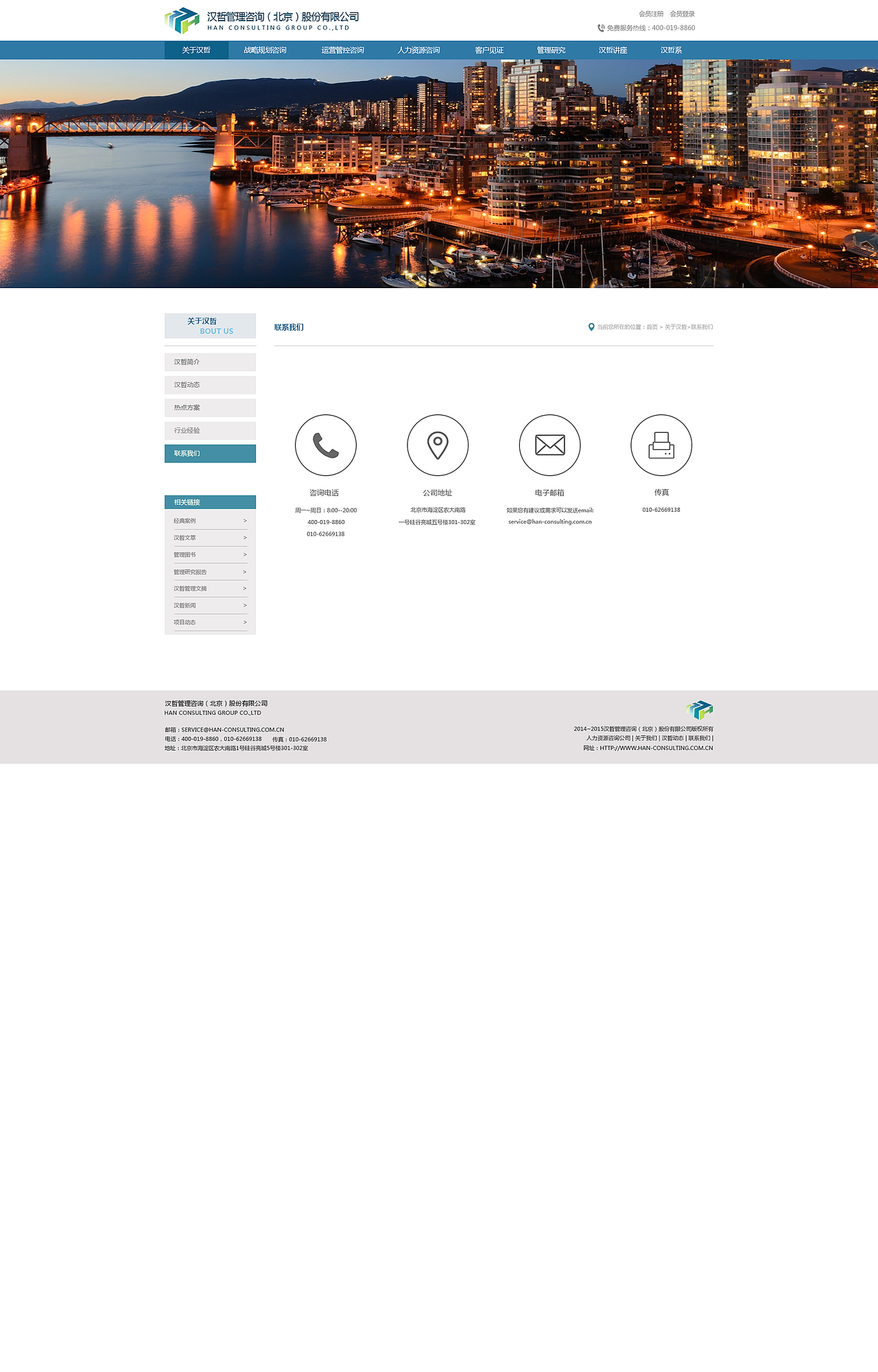This screenshot has width=878, height=1372.
Task: Click the phone hotline icon in header
Action: 601,28
